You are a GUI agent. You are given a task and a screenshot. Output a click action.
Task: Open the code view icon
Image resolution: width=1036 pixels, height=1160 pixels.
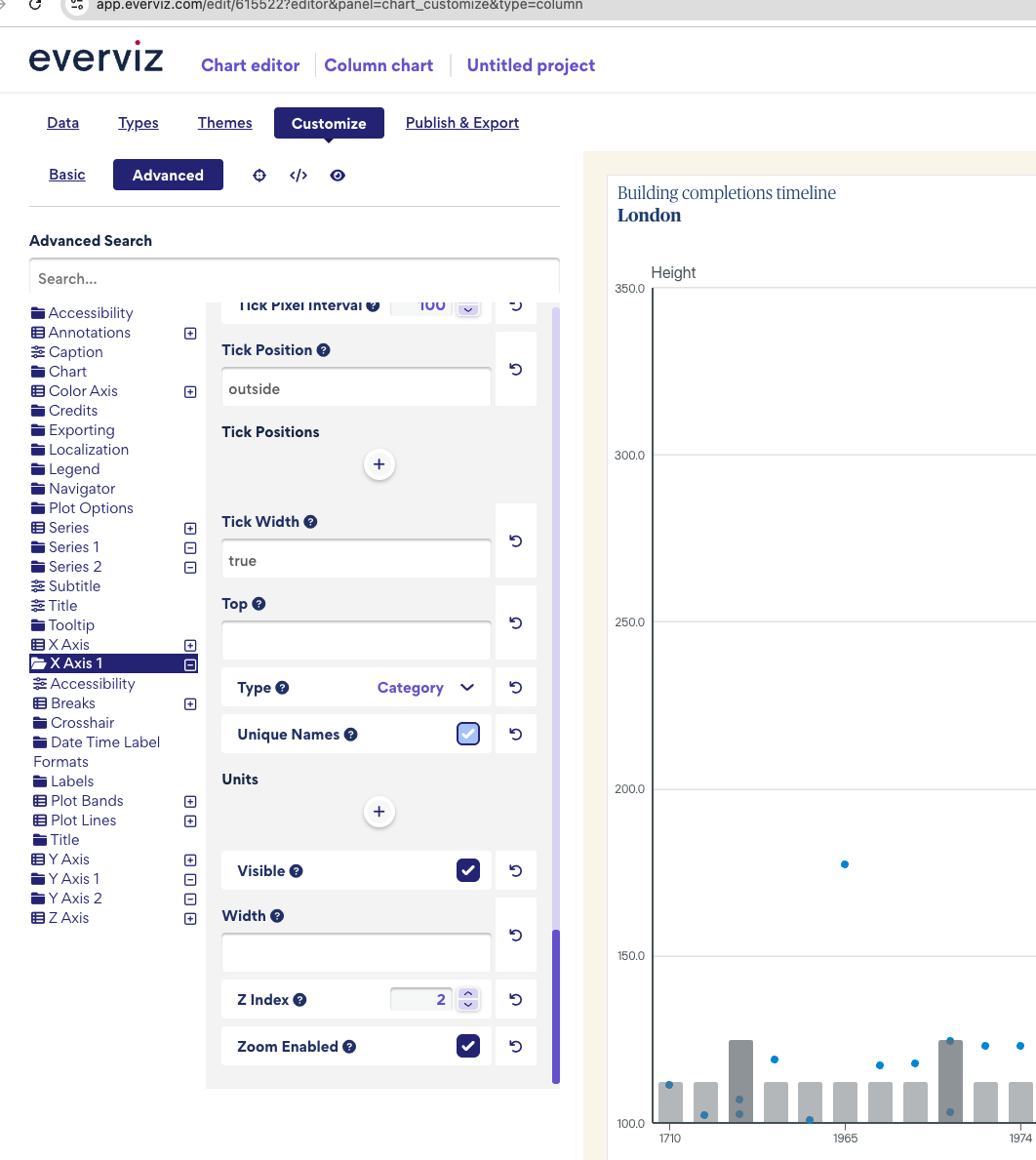[299, 176]
